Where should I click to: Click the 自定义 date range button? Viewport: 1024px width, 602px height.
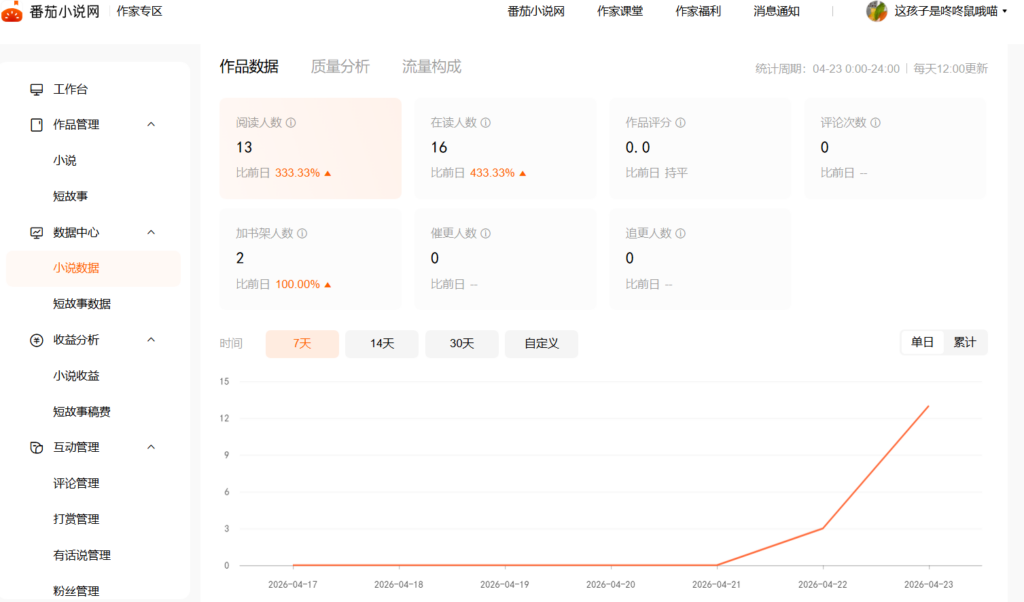[541, 344]
